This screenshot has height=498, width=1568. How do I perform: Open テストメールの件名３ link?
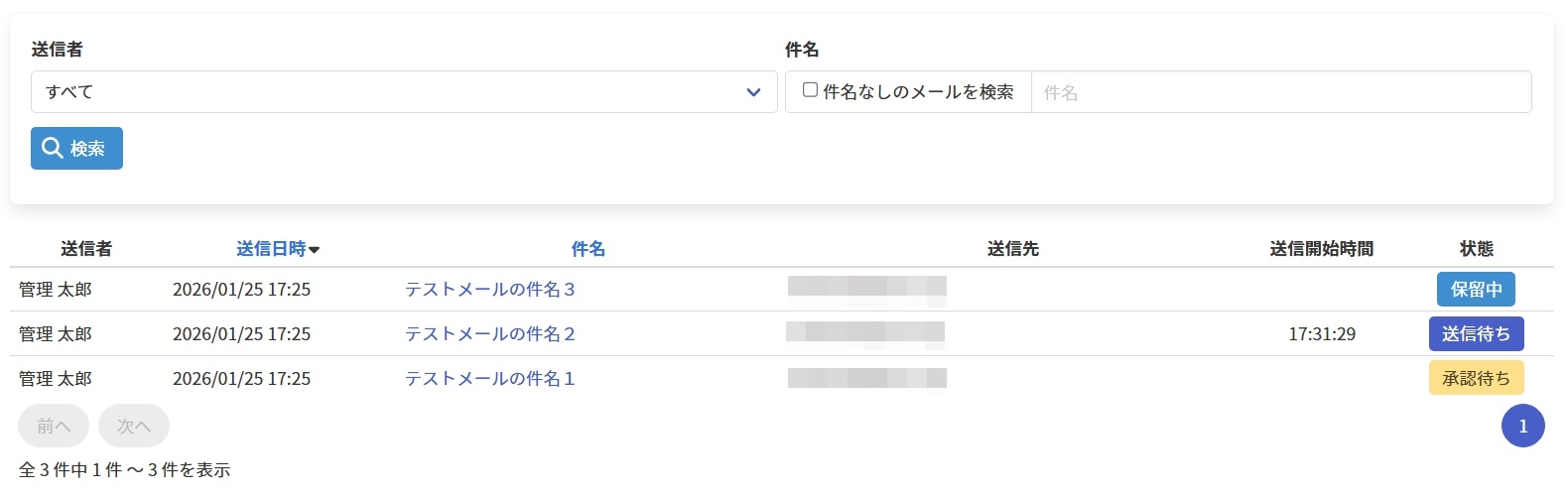(490, 290)
